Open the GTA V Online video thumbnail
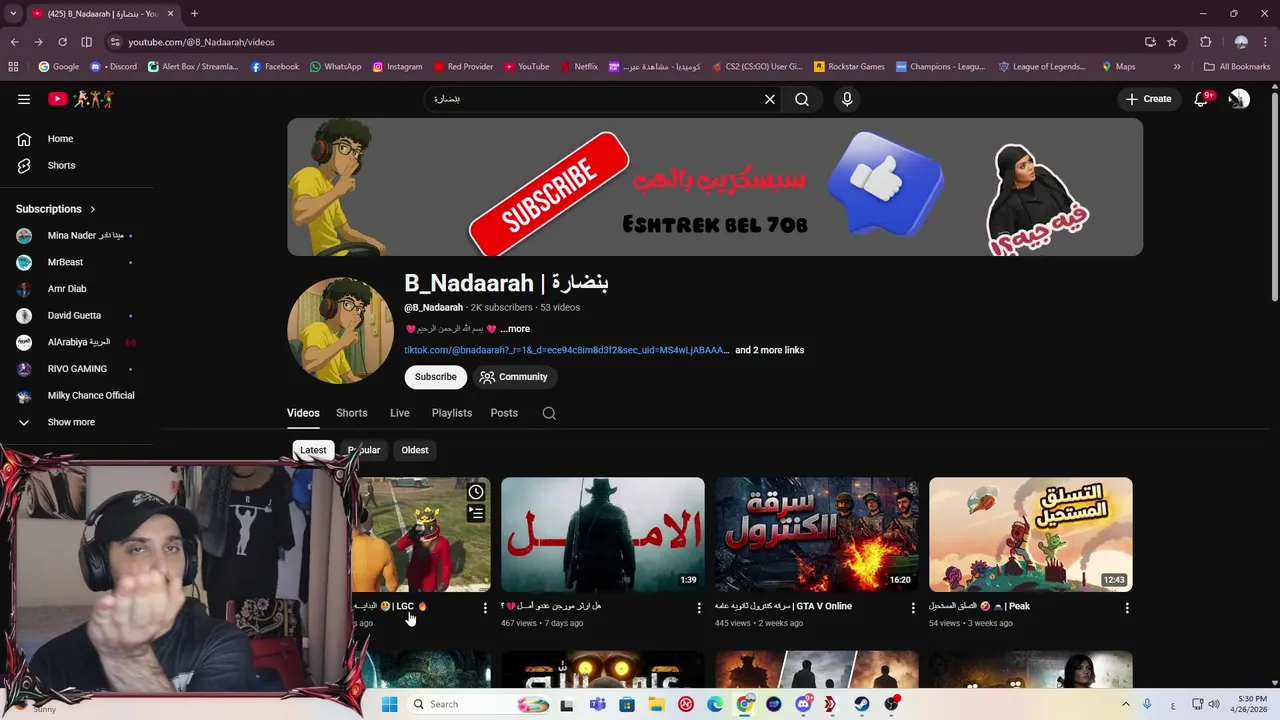Image resolution: width=1280 pixels, height=720 pixels. point(817,535)
